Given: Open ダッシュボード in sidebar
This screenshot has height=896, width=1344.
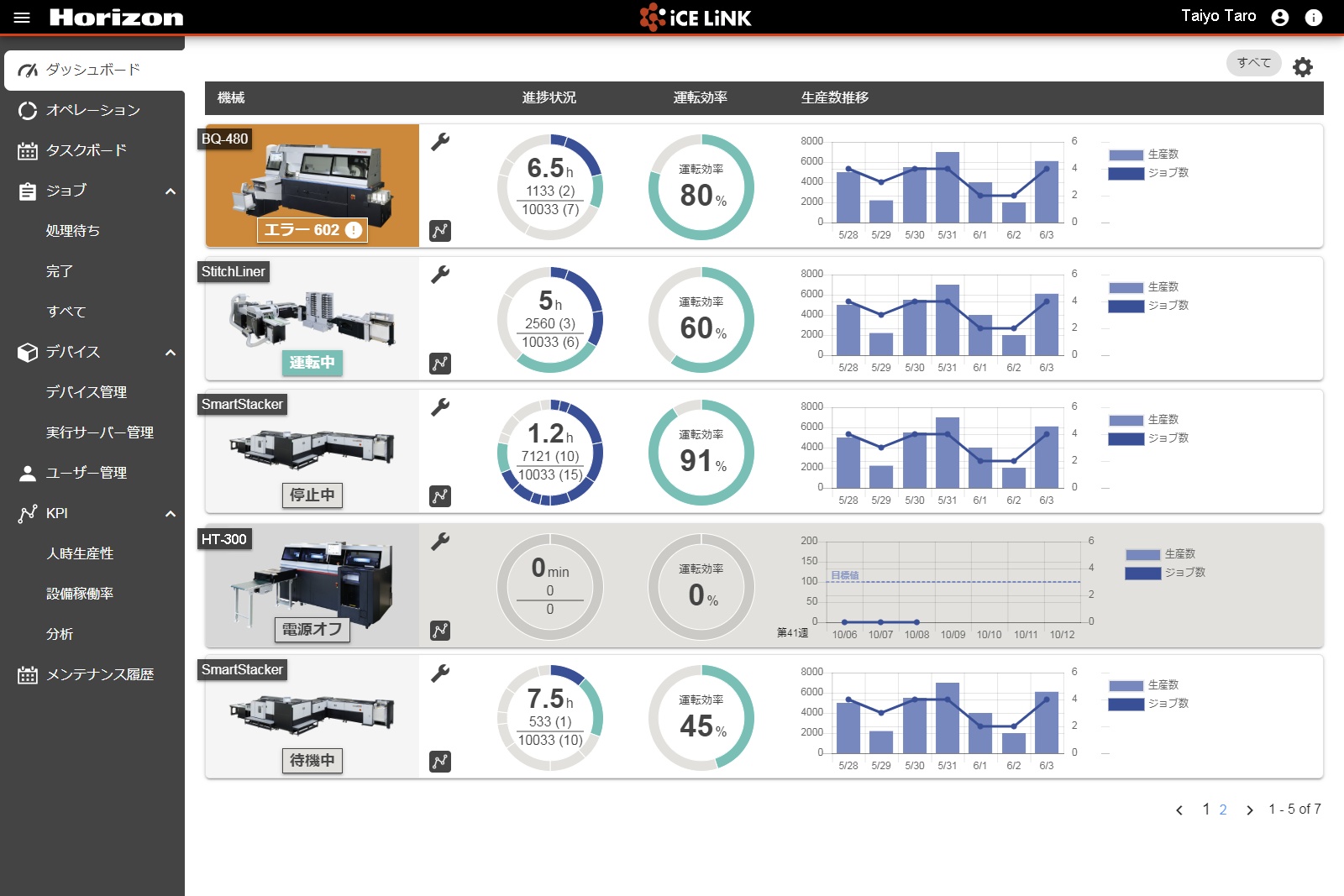Looking at the screenshot, I should (x=94, y=70).
